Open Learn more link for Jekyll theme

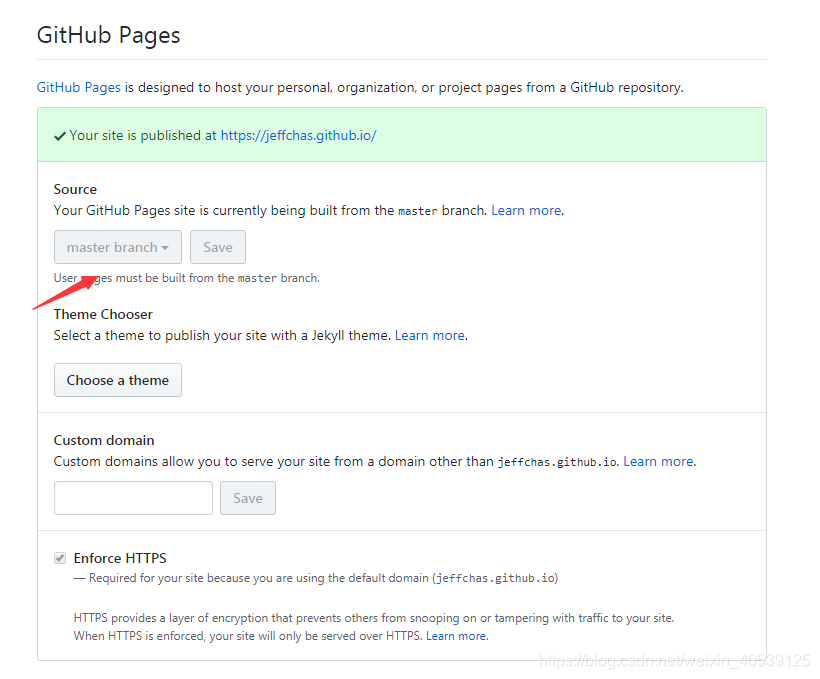pyautogui.click(x=430, y=335)
